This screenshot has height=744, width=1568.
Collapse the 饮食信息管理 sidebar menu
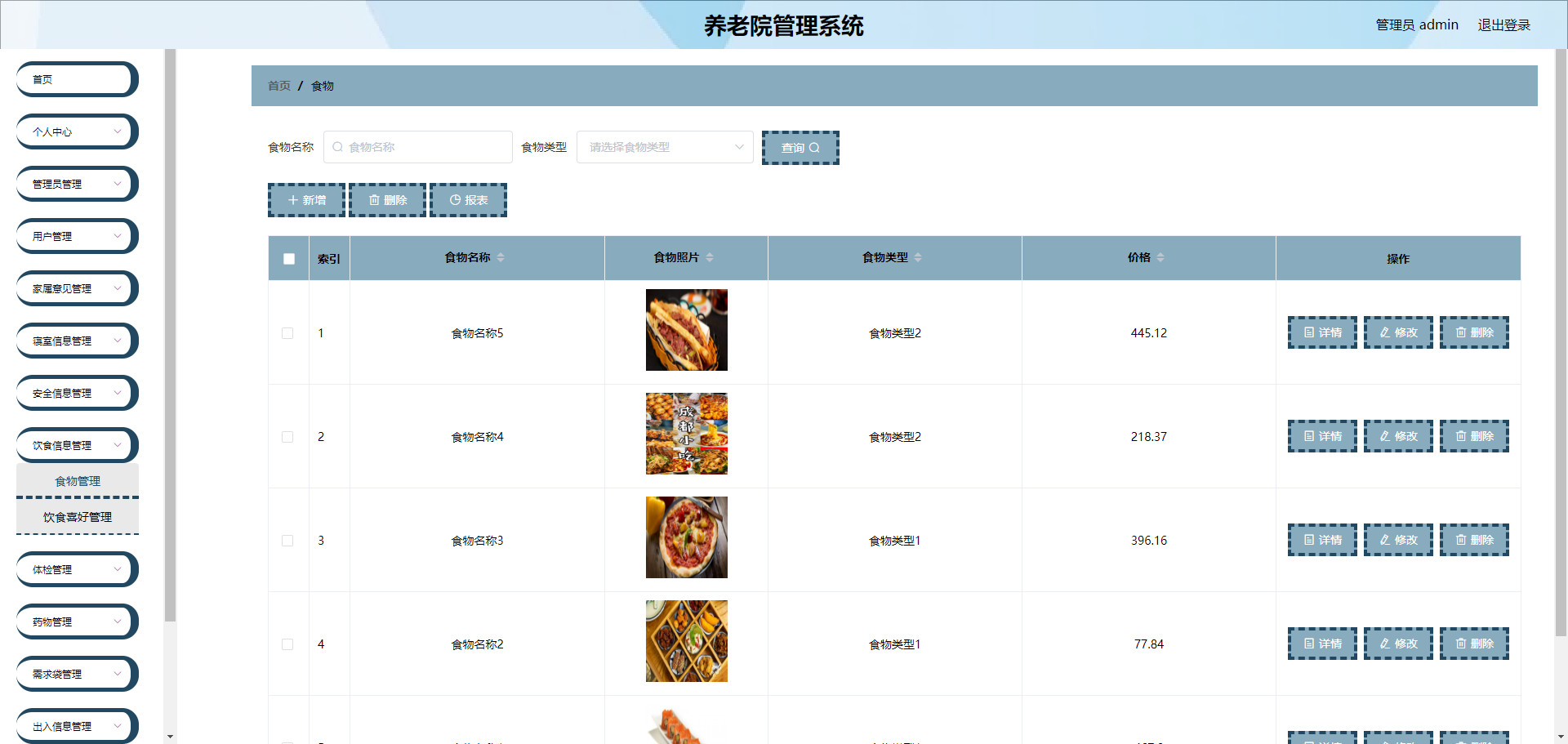click(77, 445)
